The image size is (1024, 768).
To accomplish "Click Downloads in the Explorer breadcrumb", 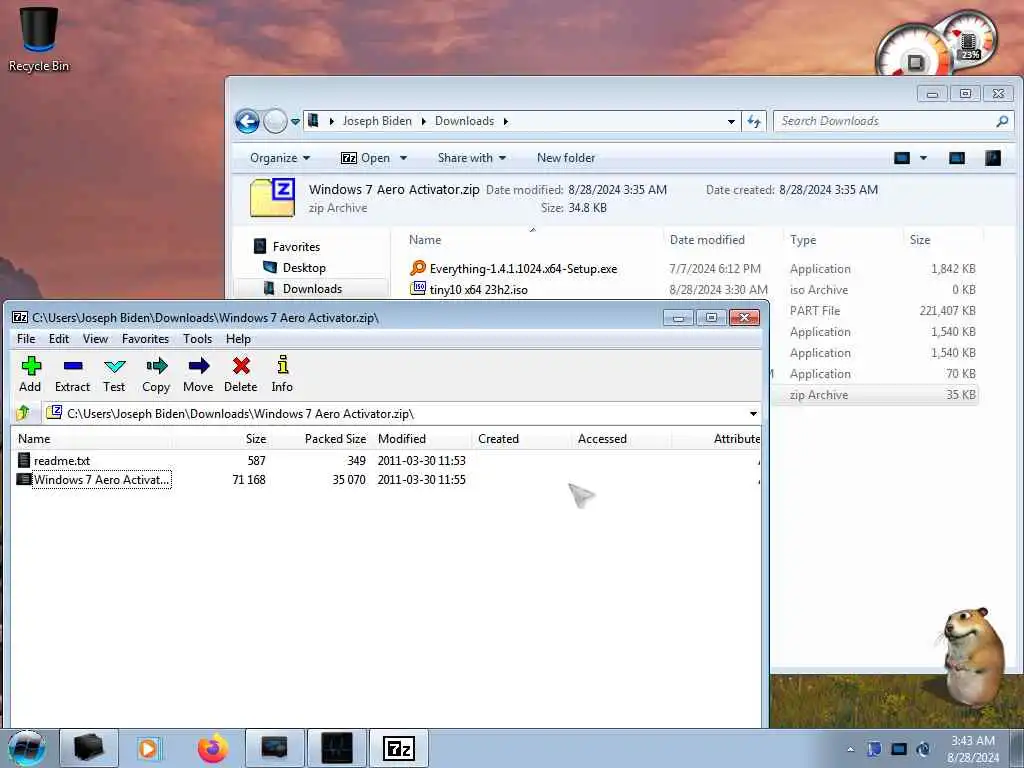I will pos(464,121).
